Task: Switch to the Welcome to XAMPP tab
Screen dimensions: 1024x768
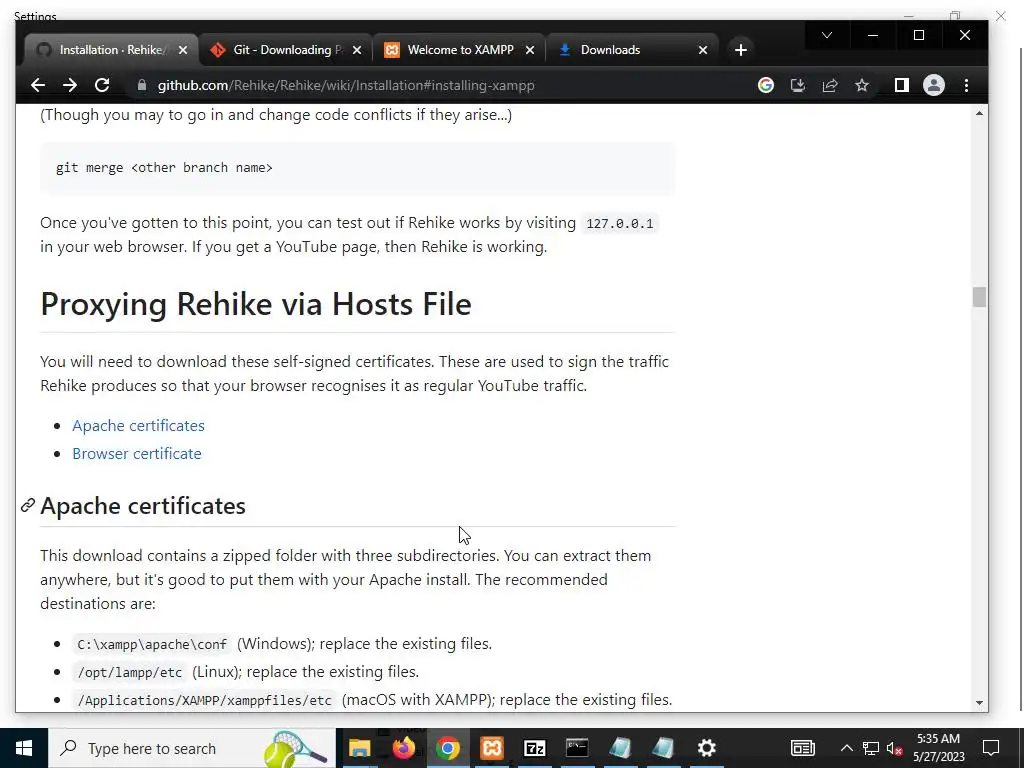Action: coord(459,50)
